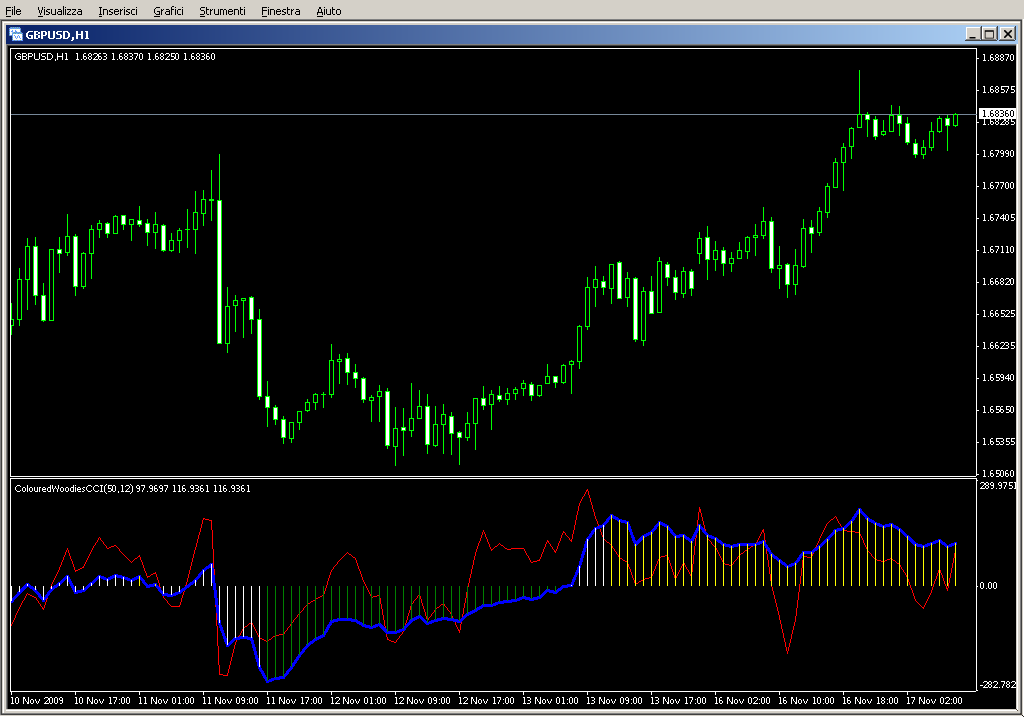Minimize the GBPUSD,H1 chart window
This screenshot has width=1024, height=717.
coord(972,34)
